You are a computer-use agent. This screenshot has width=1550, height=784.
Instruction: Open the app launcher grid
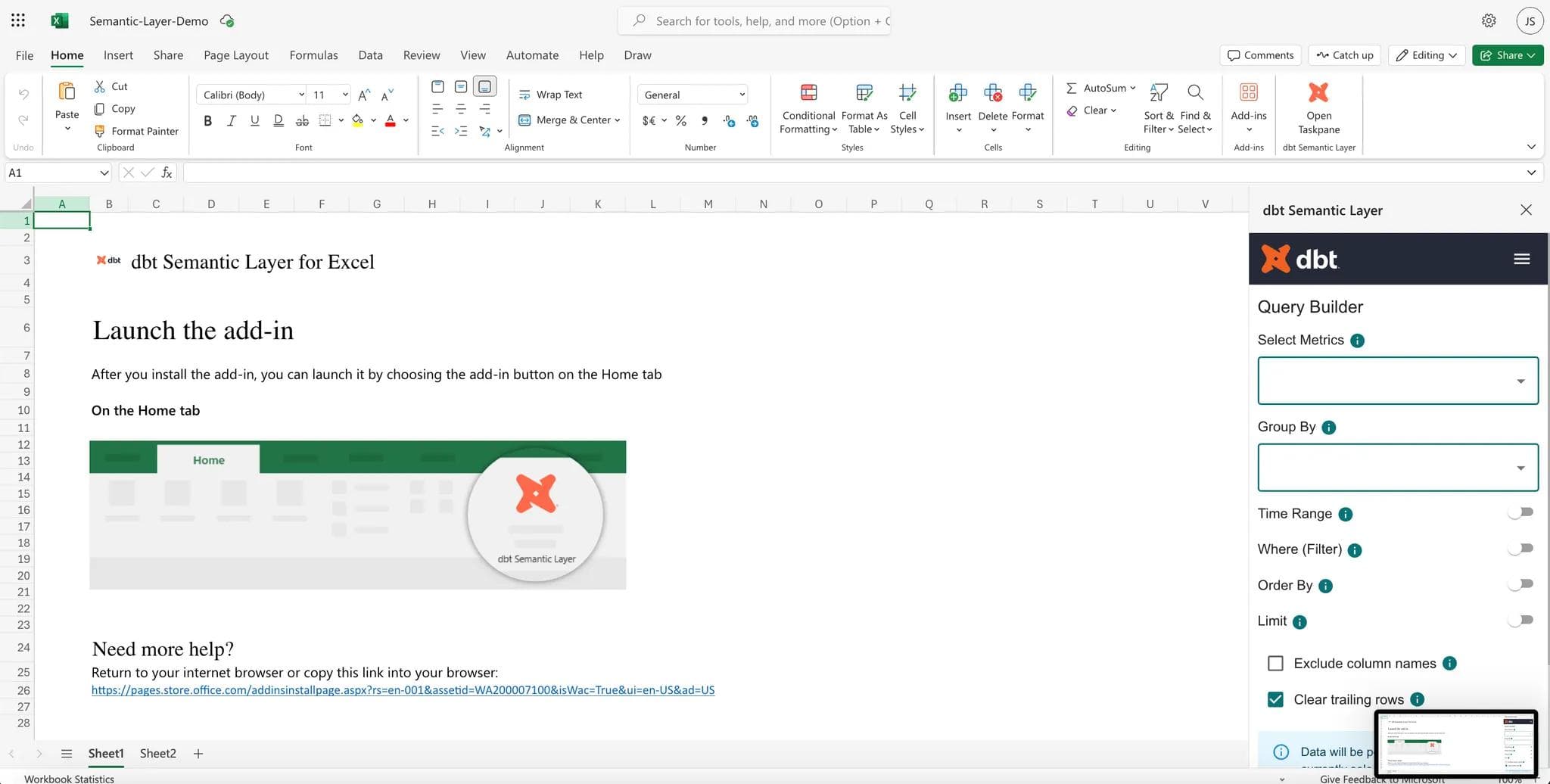pyautogui.click(x=18, y=20)
